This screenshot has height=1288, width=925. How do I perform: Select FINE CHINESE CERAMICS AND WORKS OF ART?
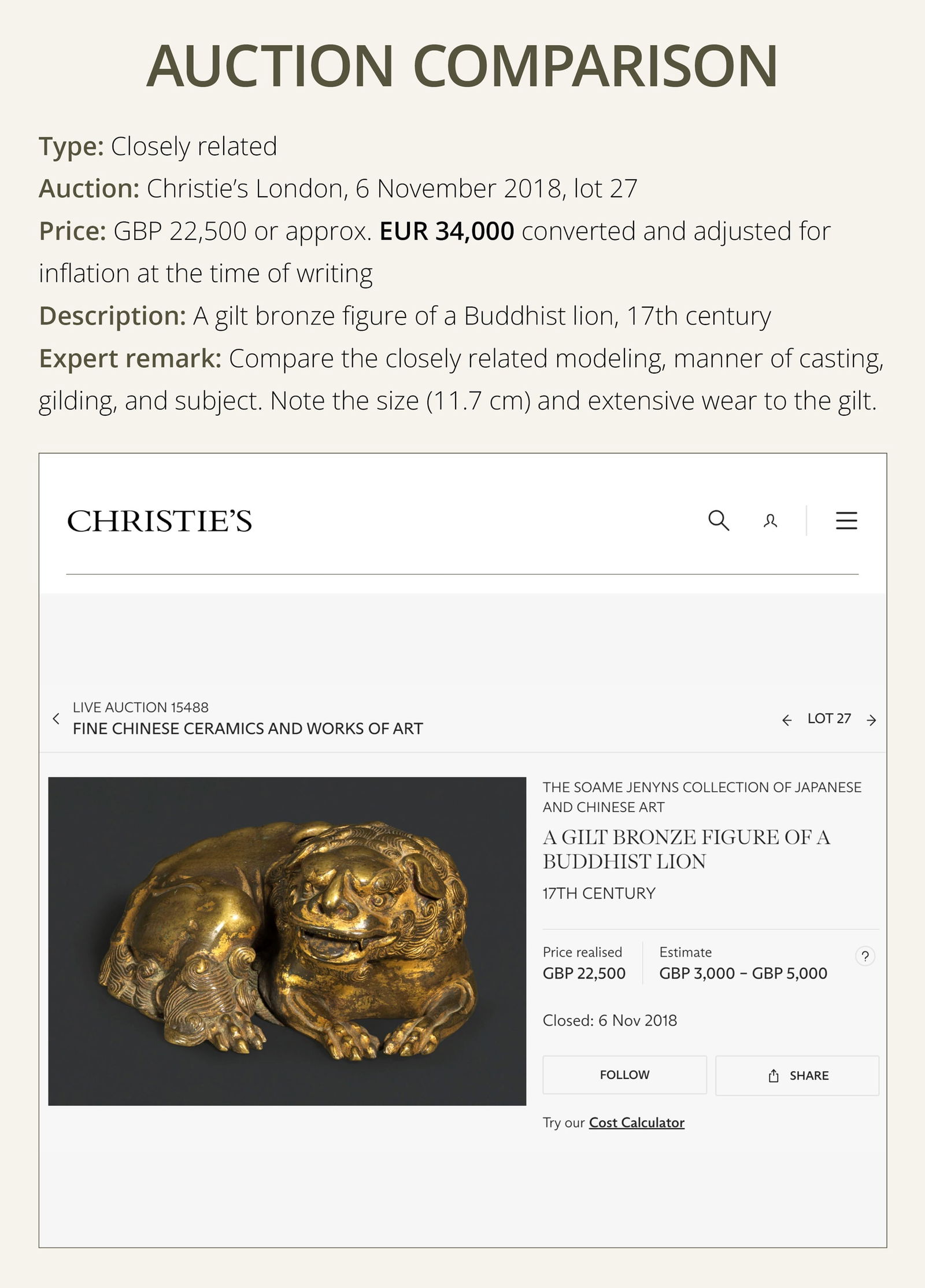[249, 728]
